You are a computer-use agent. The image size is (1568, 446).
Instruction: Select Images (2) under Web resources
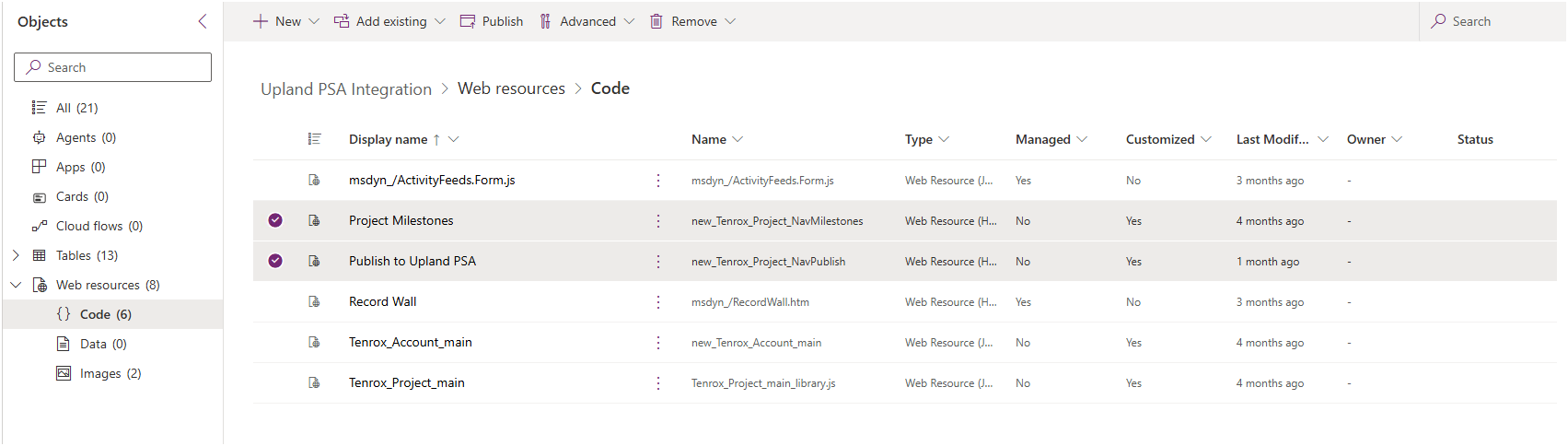click(x=112, y=373)
